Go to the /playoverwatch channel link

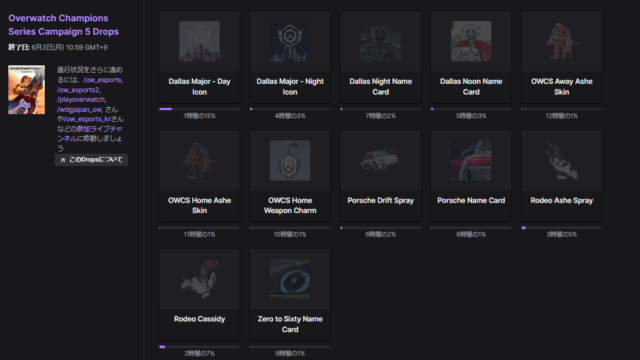81,100
